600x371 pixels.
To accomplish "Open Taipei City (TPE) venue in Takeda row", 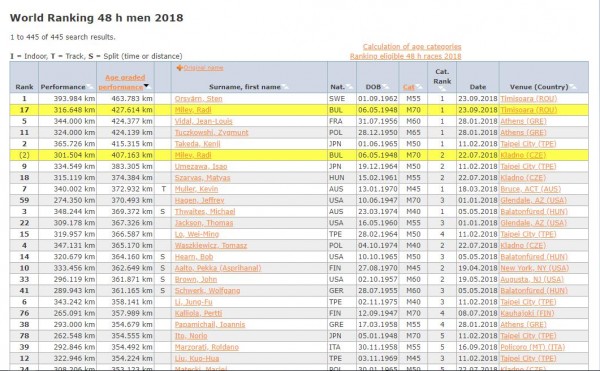I will pyautogui.click(x=528, y=144).
